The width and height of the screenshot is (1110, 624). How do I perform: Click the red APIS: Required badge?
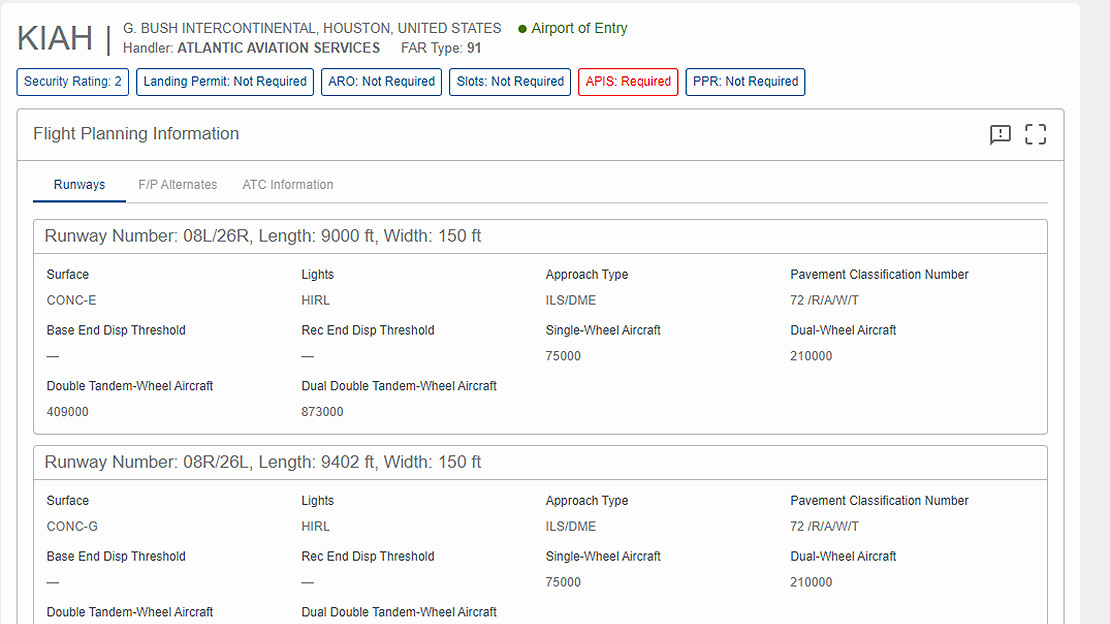coord(628,82)
